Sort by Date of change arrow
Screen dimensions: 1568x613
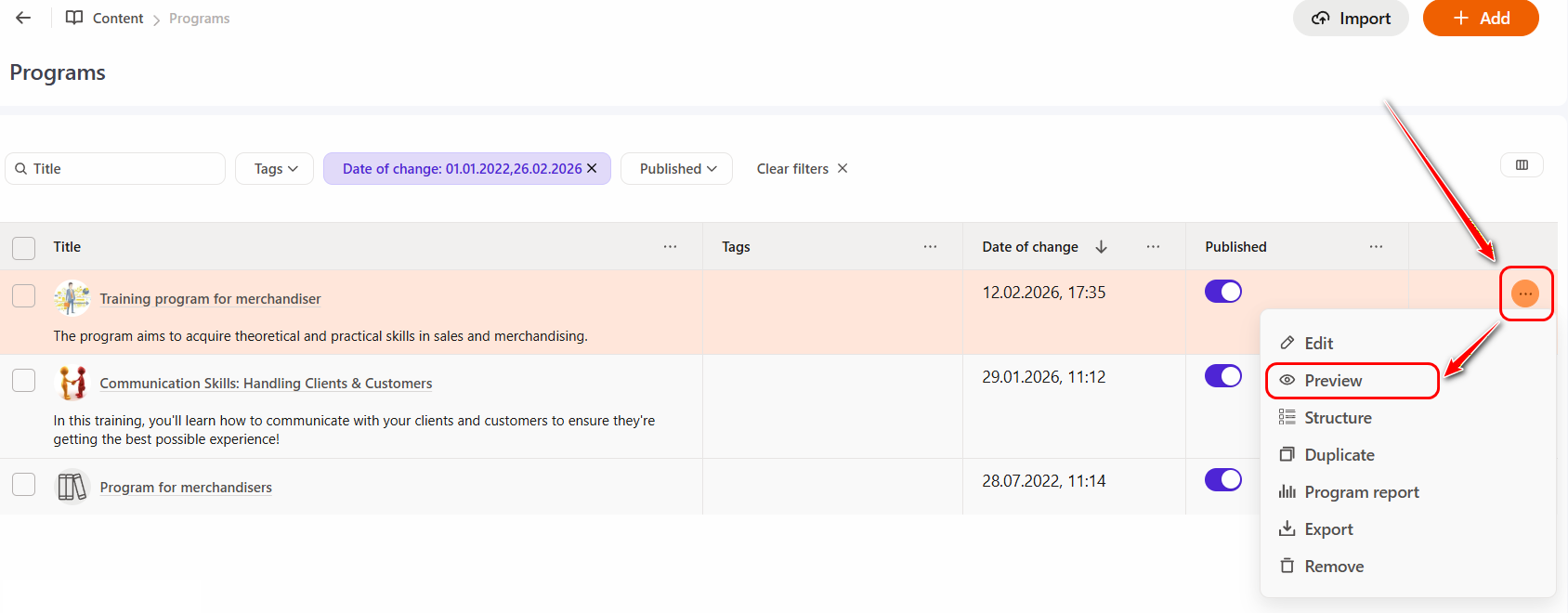click(x=1102, y=247)
